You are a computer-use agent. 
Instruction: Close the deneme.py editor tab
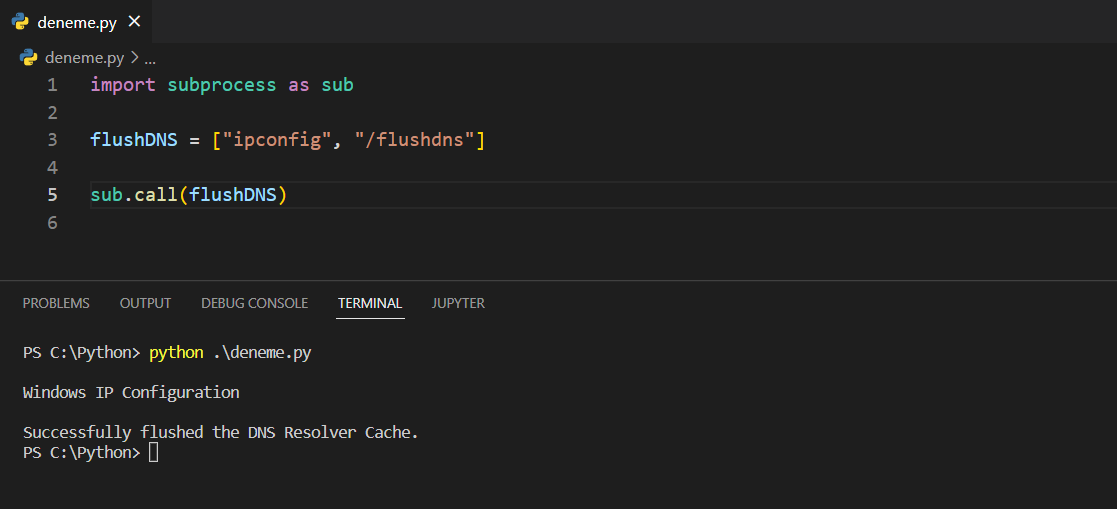(135, 21)
